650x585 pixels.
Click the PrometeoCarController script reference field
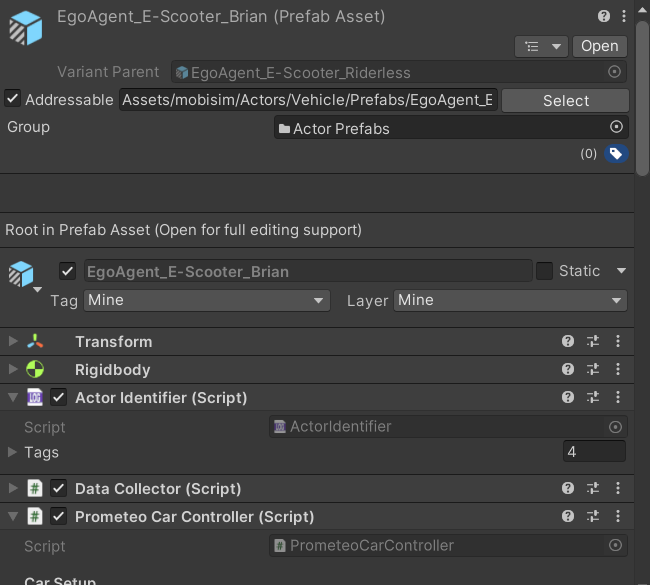(x=448, y=545)
